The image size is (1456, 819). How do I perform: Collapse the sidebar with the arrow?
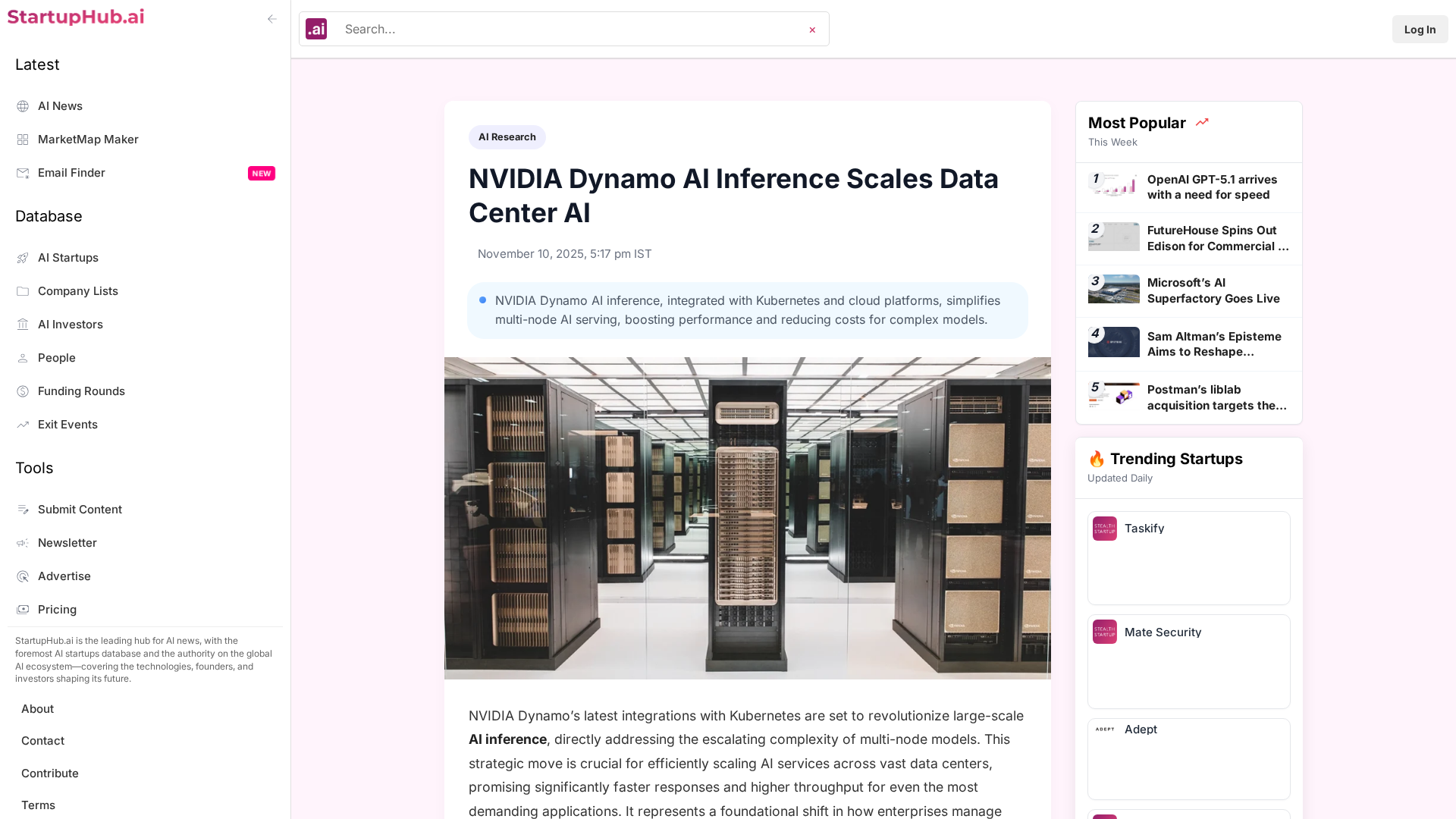pyautogui.click(x=272, y=19)
